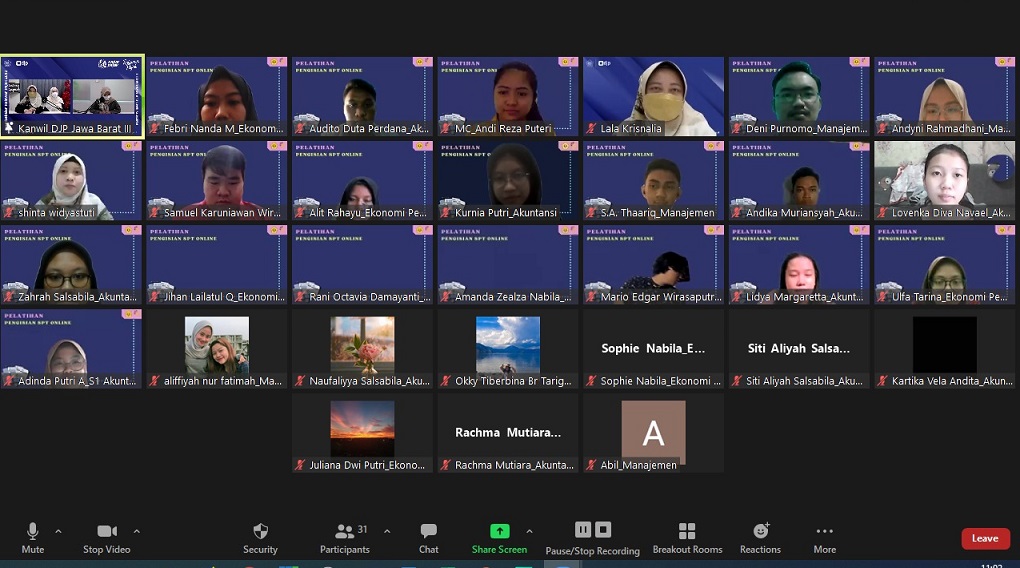Select Lala Krisnalia's video tile
Image resolution: width=1020 pixels, height=568 pixels.
653,96
